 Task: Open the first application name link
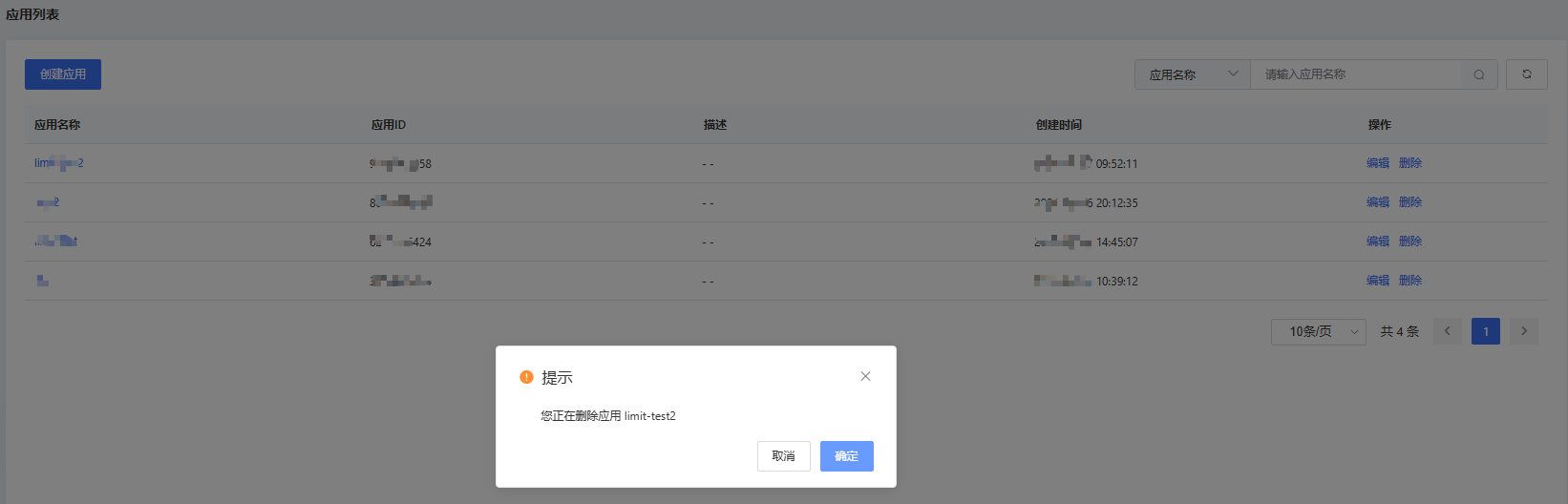click(x=59, y=163)
